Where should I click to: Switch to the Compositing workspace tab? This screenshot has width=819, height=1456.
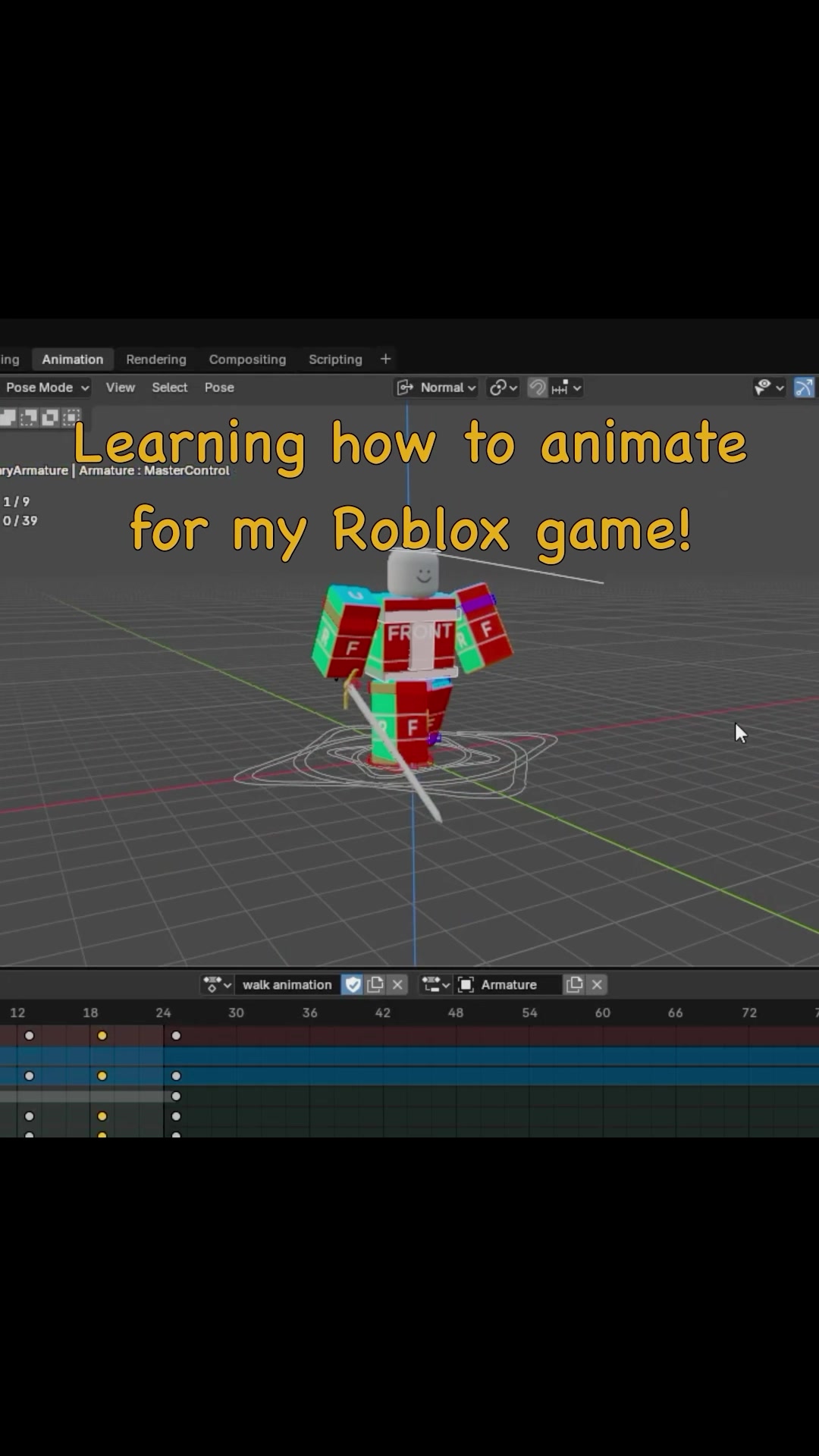[x=247, y=359]
